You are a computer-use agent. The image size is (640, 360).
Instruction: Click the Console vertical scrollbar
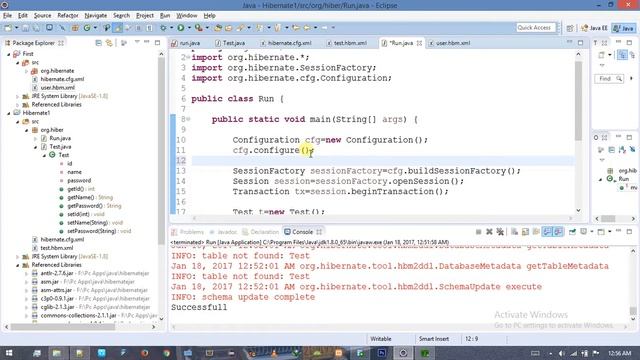(x=633, y=311)
